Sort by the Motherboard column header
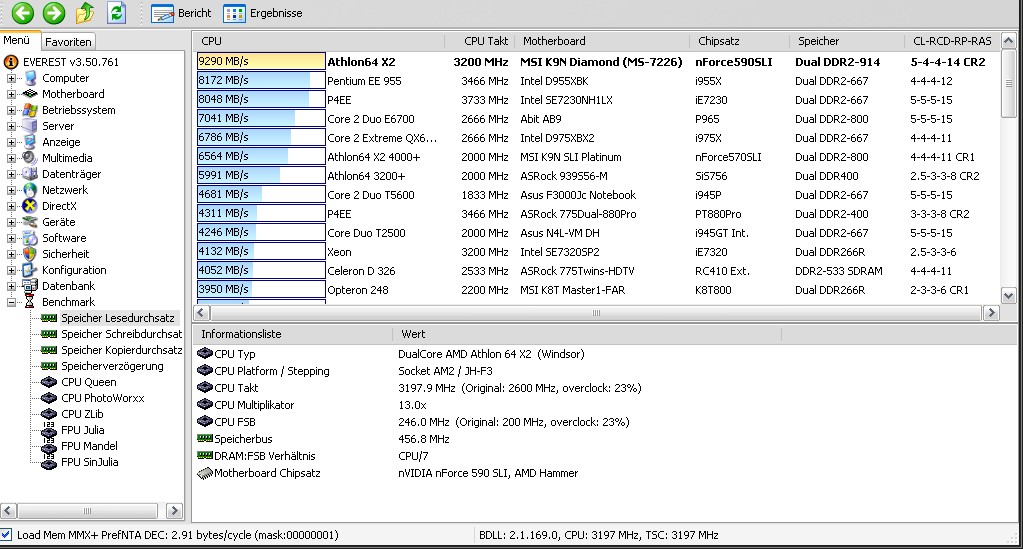The height and width of the screenshot is (549, 1023). [x=602, y=41]
